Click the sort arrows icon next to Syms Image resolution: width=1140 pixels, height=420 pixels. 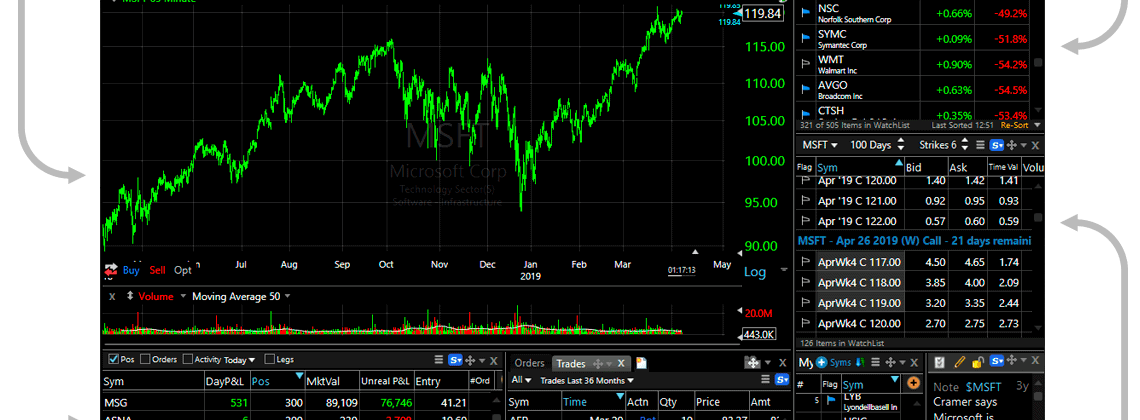click(860, 362)
